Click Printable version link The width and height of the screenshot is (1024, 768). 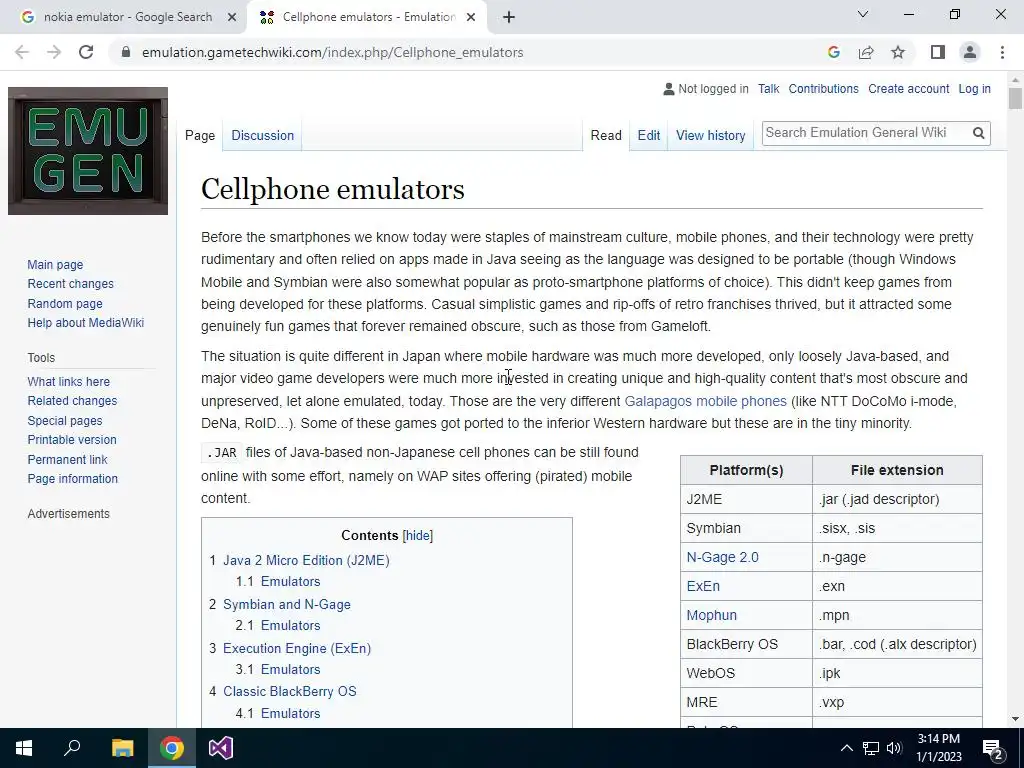pyautogui.click(x=72, y=440)
